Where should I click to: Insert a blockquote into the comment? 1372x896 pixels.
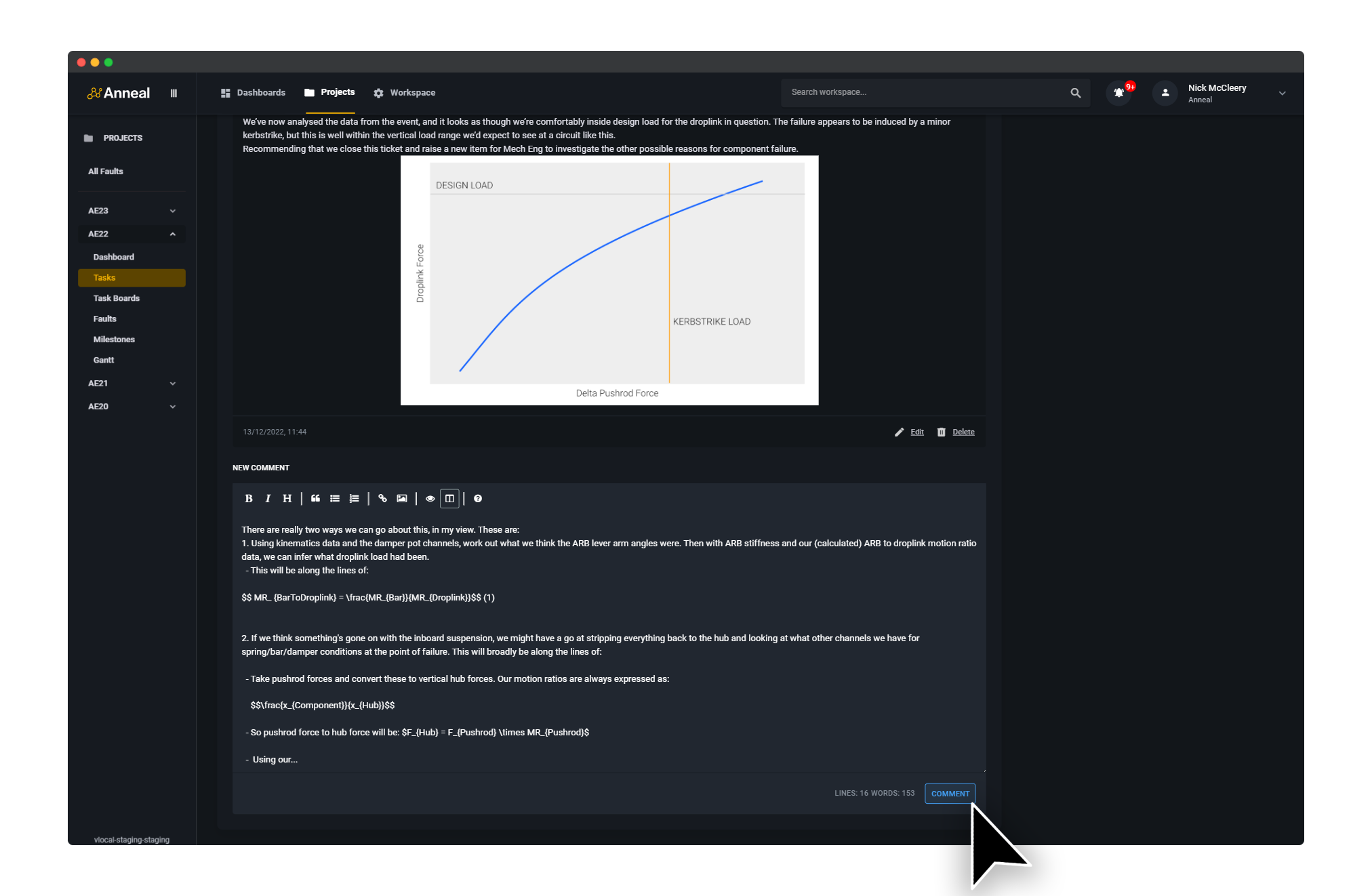pos(315,498)
